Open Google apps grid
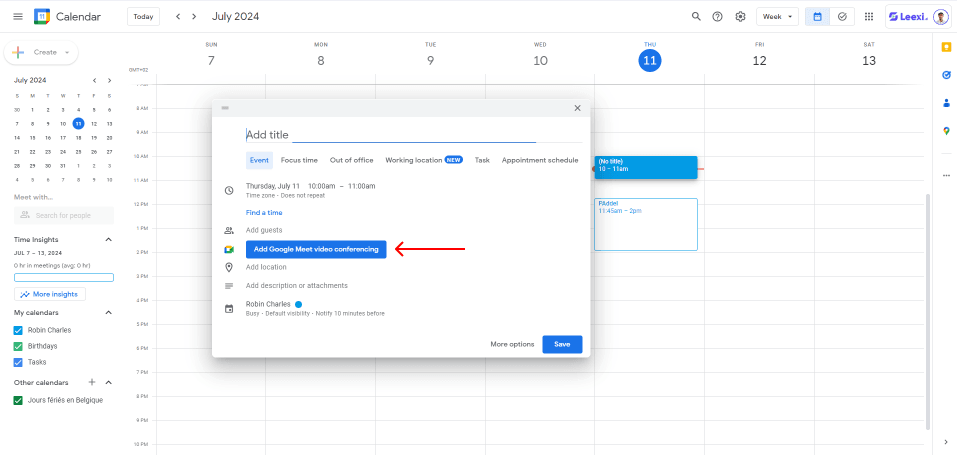The height and width of the screenshot is (455, 957). click(869, 16)
